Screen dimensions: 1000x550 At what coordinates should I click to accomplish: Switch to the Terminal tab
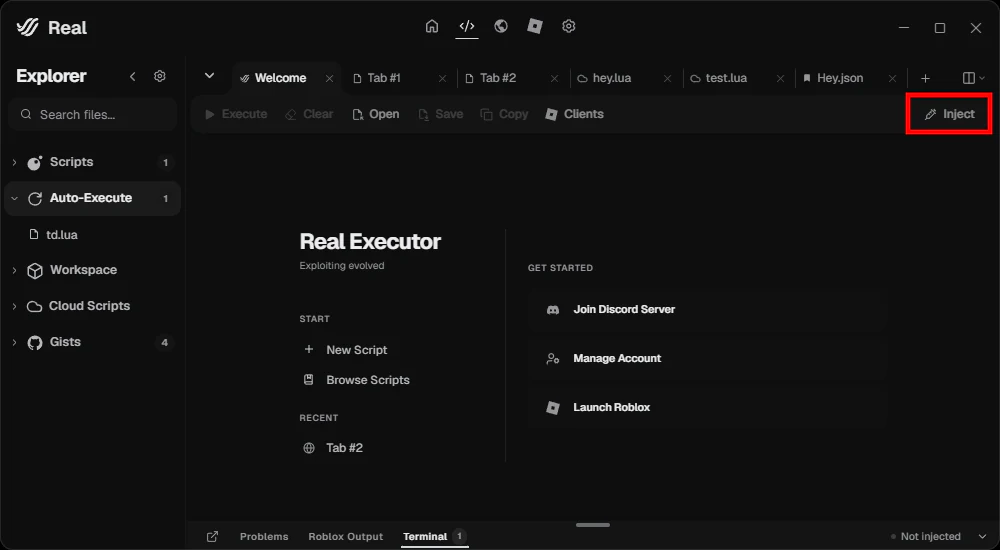(x=435, y=537)
